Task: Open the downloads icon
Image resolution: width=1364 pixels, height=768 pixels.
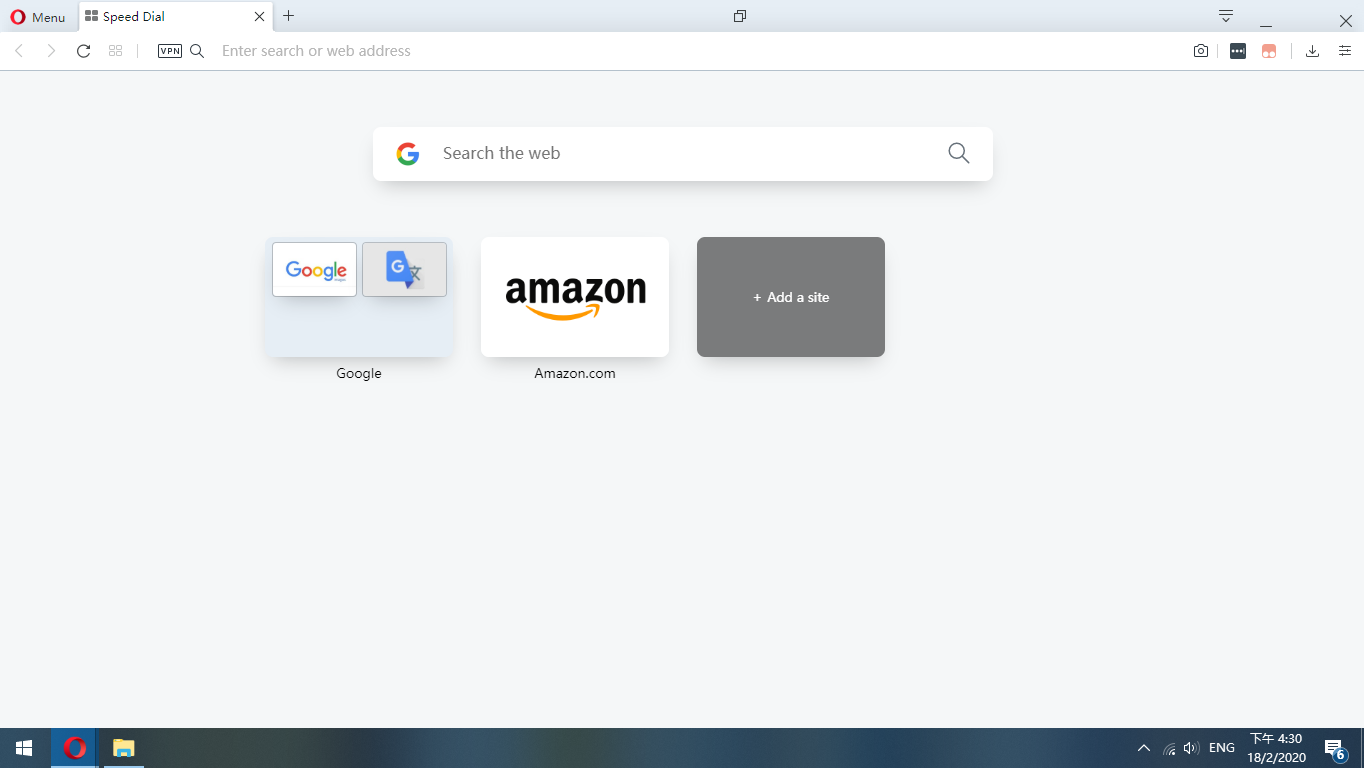Action: pyautogui.click(x=1313, y=51)
